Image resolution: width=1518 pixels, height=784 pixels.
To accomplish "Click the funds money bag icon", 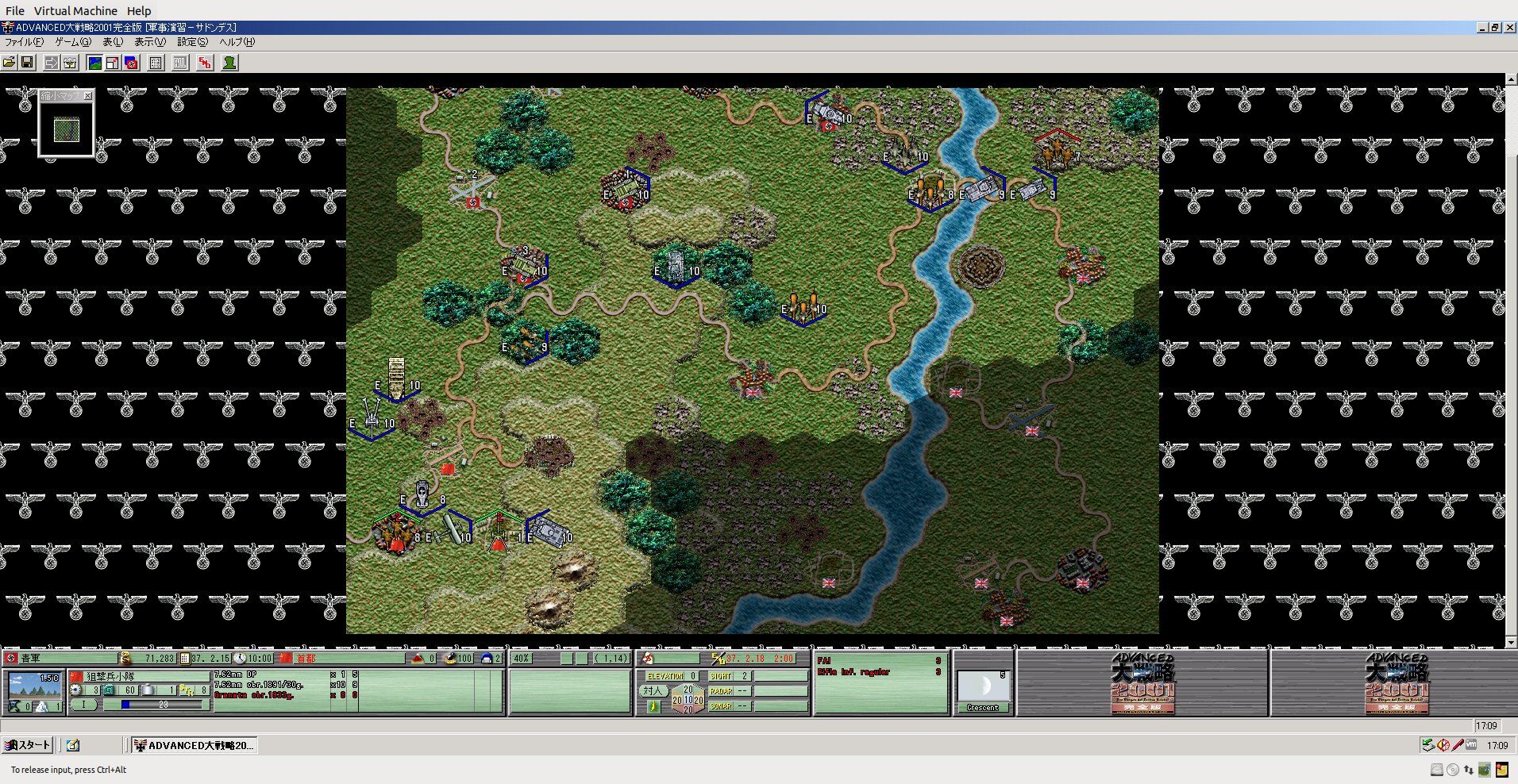I will 125,658.
